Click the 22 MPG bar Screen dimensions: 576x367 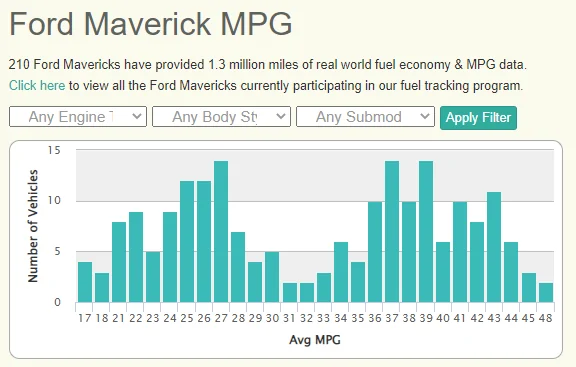pyautogui.click(x=136, y=257)
